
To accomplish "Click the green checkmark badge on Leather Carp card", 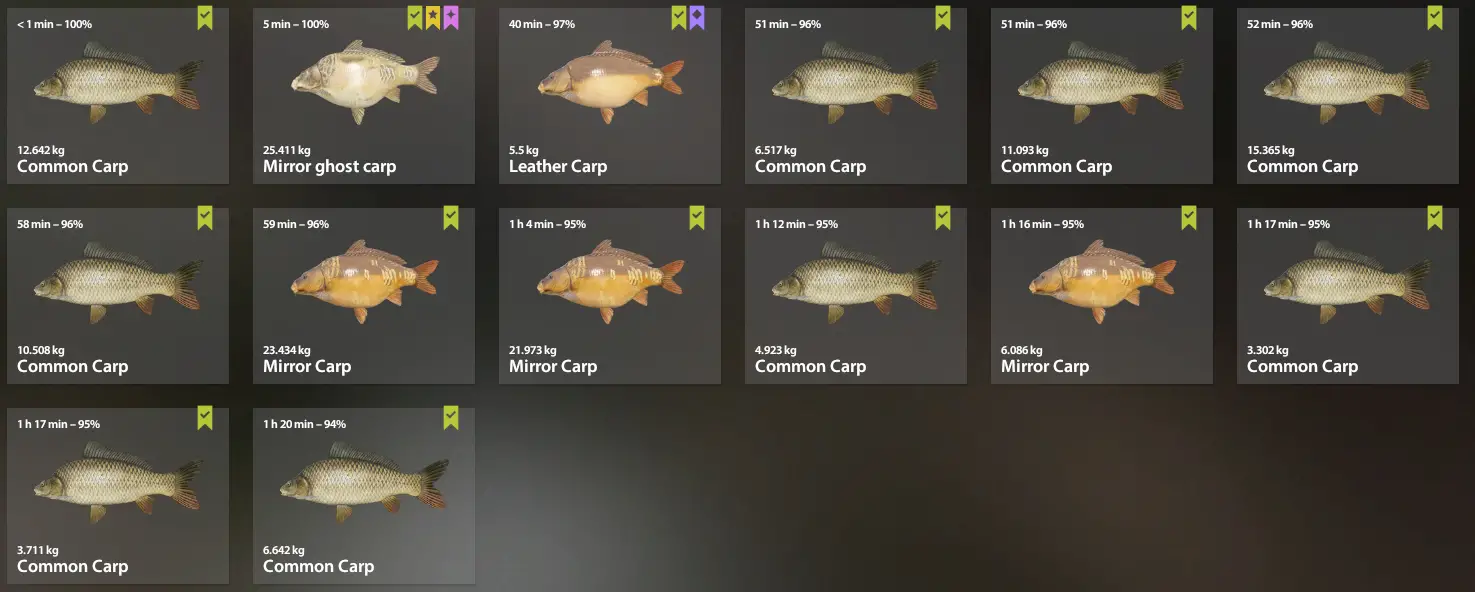I will point(679,18).
